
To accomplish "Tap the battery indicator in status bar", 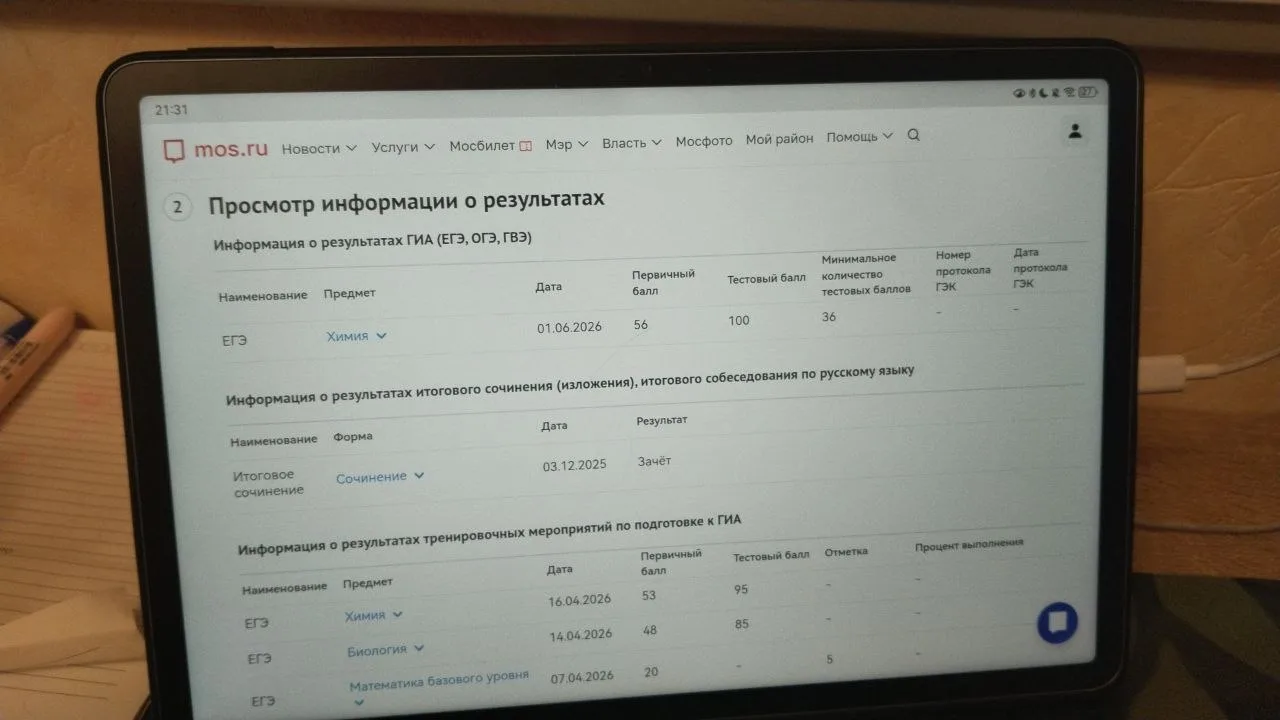I will click(1087, 93).
